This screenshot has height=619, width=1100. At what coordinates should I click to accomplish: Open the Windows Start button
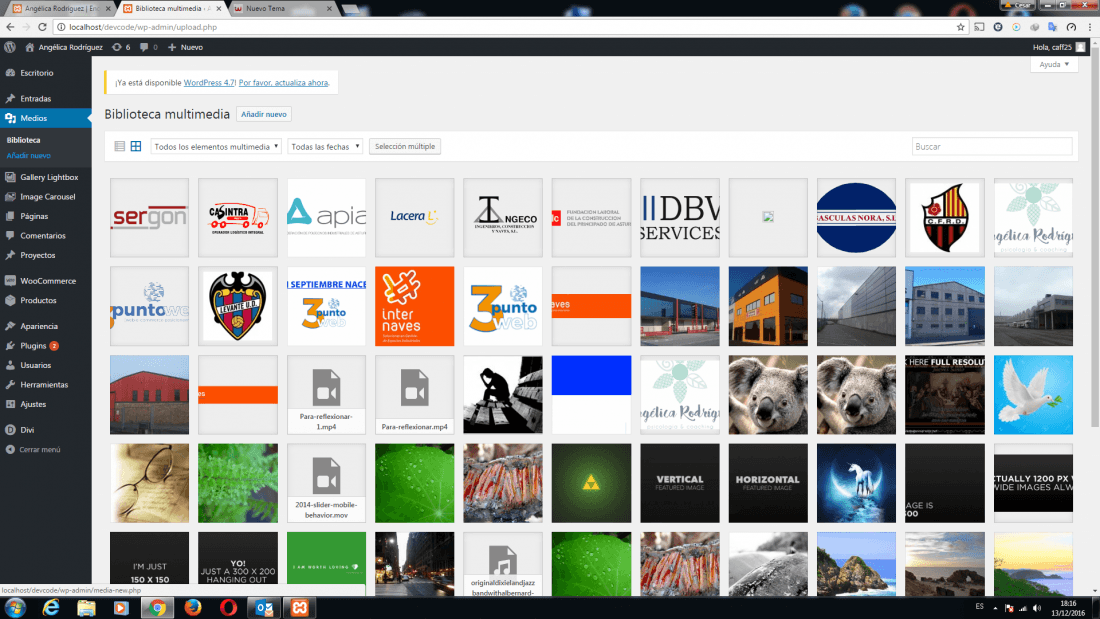15,608
